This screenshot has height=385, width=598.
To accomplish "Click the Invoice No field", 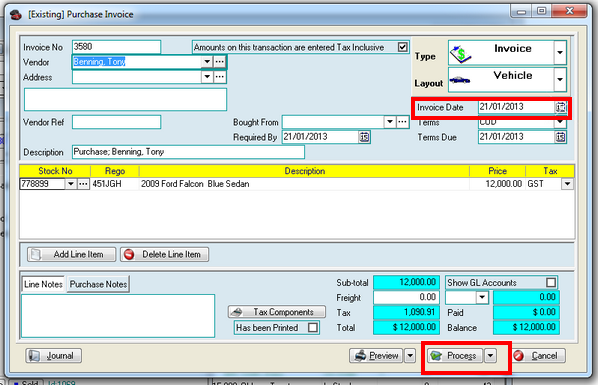I will click(x=116, y=47).
